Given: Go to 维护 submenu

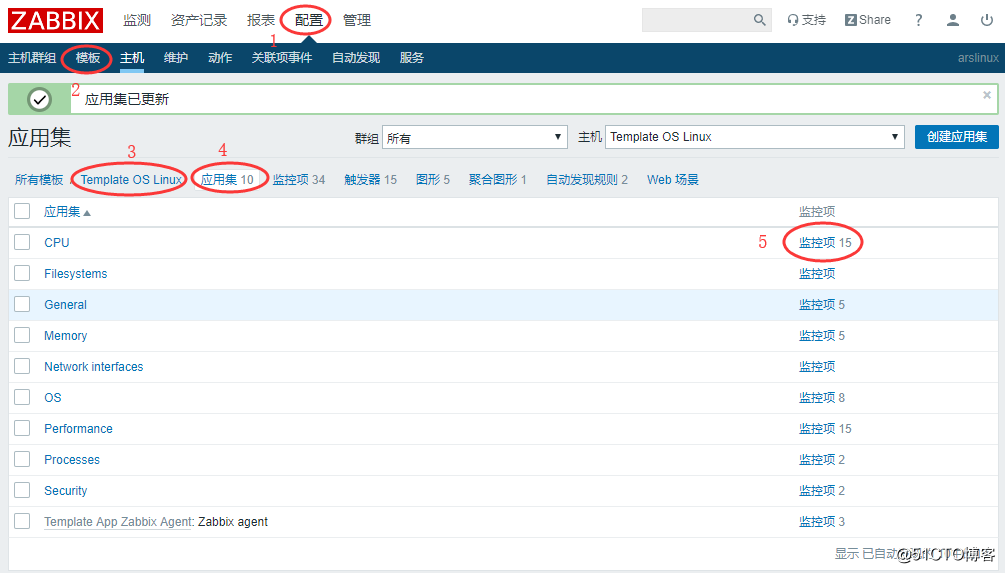Looking at the screenshot, I should 176,58.
